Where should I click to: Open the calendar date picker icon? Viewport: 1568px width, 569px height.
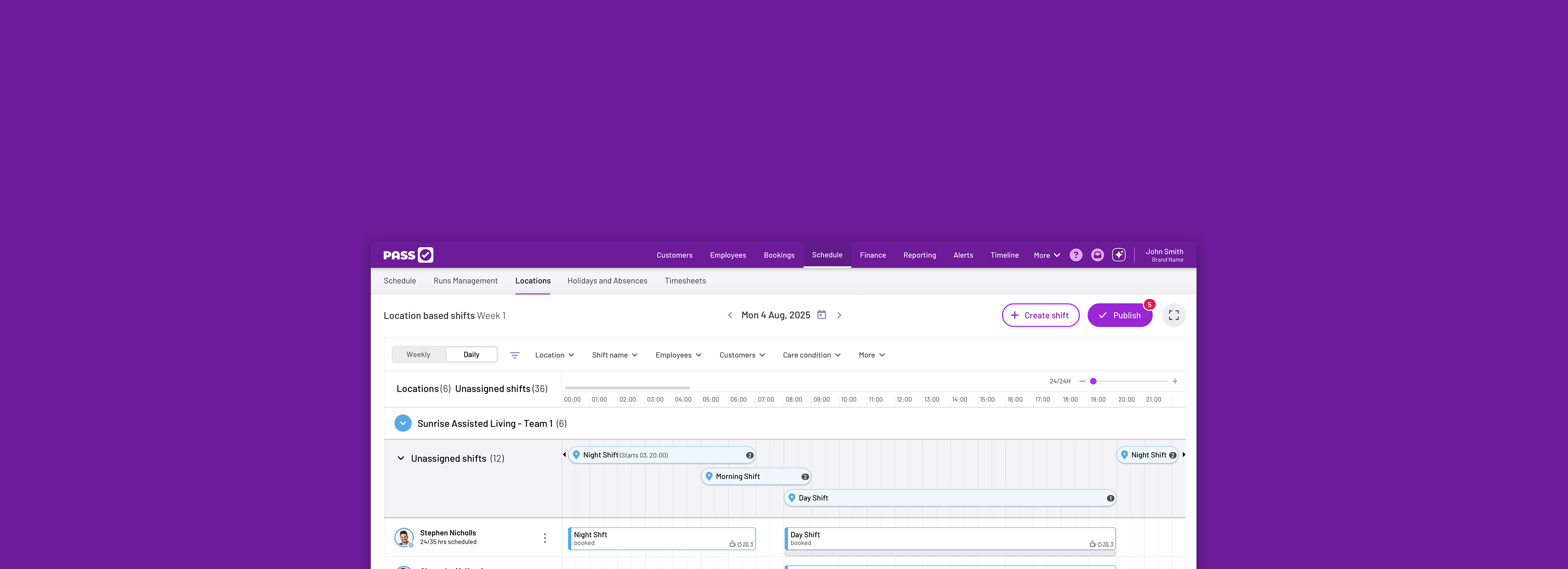point(821,315)
